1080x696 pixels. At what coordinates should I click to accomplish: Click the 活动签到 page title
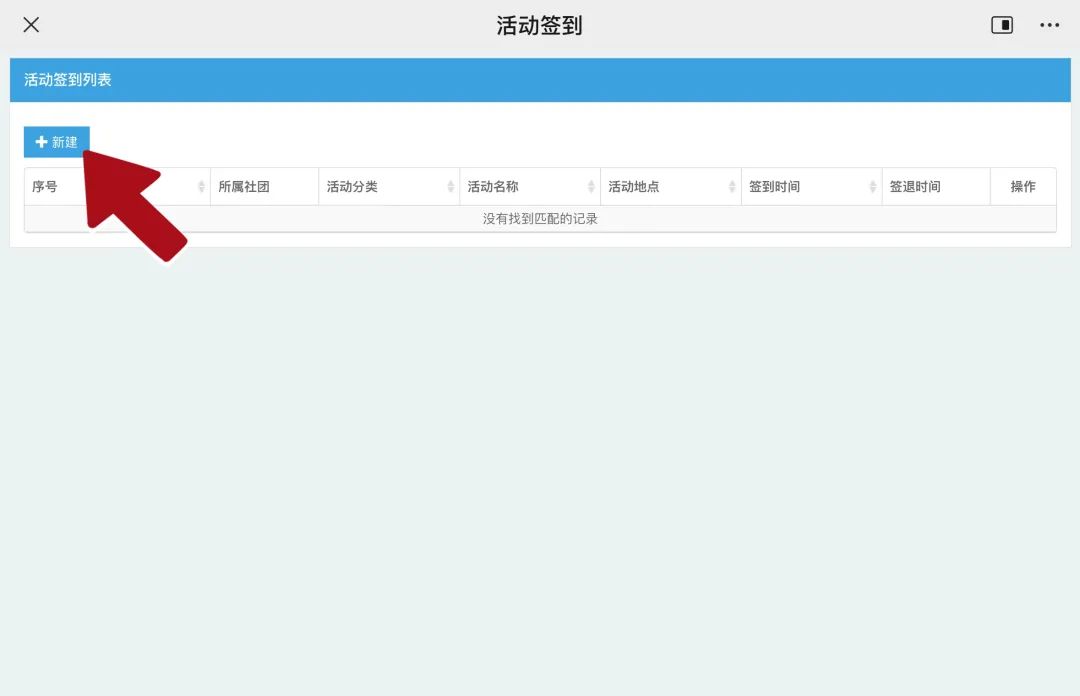tap(539, 25)
